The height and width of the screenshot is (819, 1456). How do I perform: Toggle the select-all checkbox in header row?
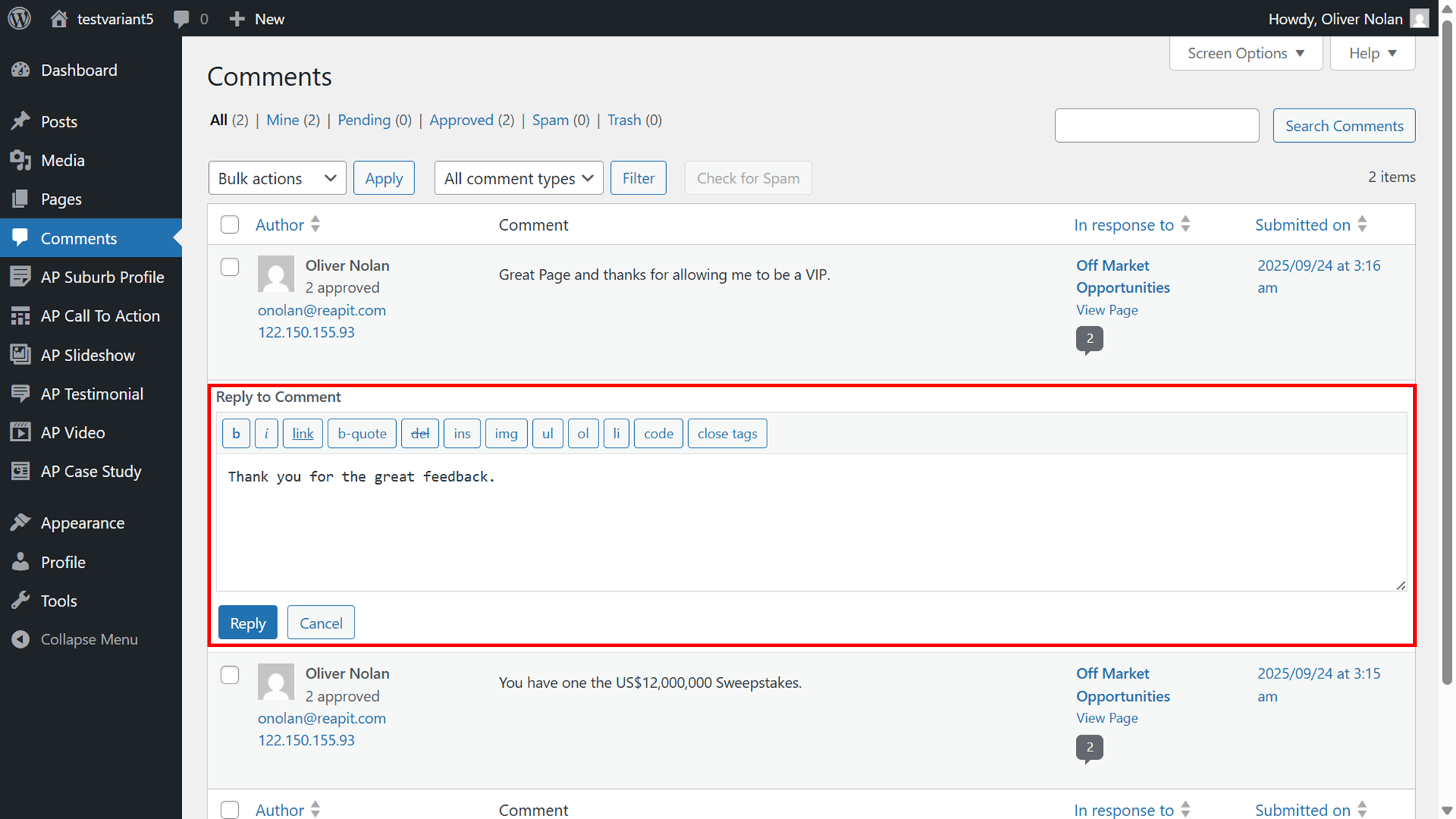point(230,225)
